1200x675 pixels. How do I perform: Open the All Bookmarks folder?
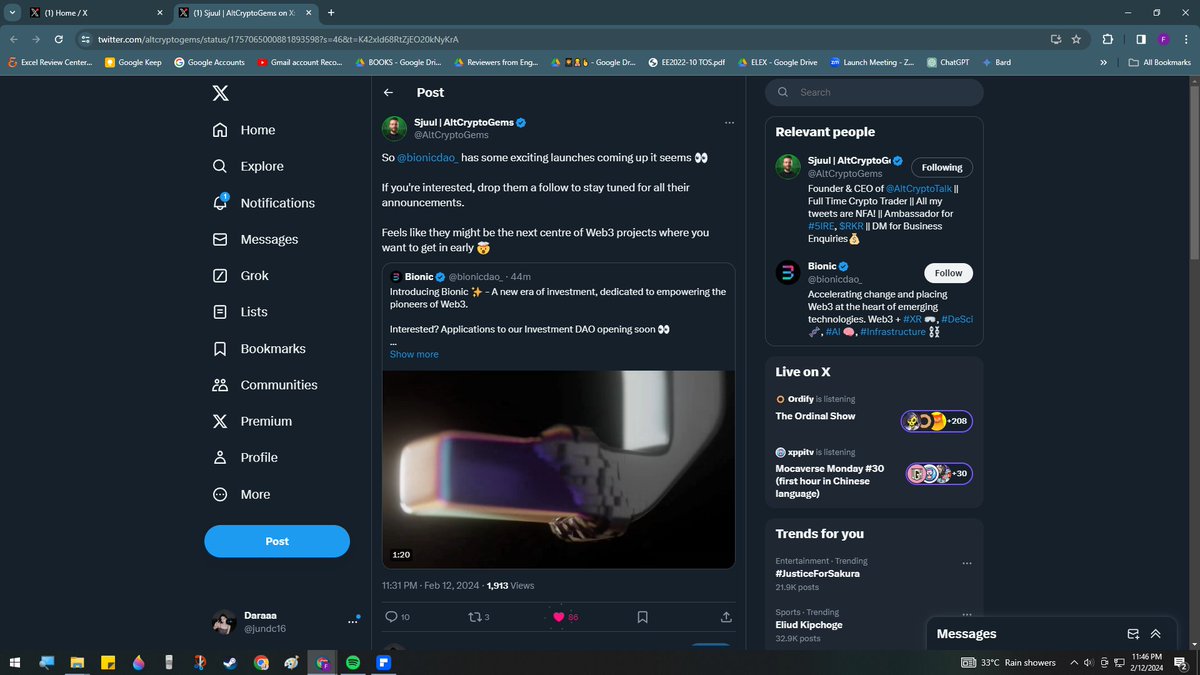(1159, 62)
